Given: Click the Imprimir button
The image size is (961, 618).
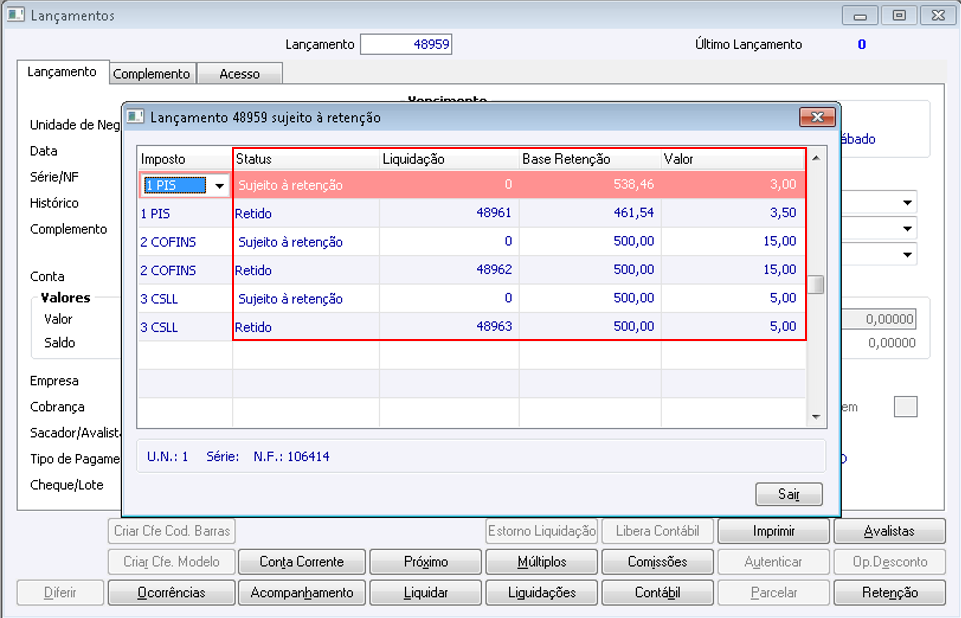Looking at the screenshot, I should (773, 532).
